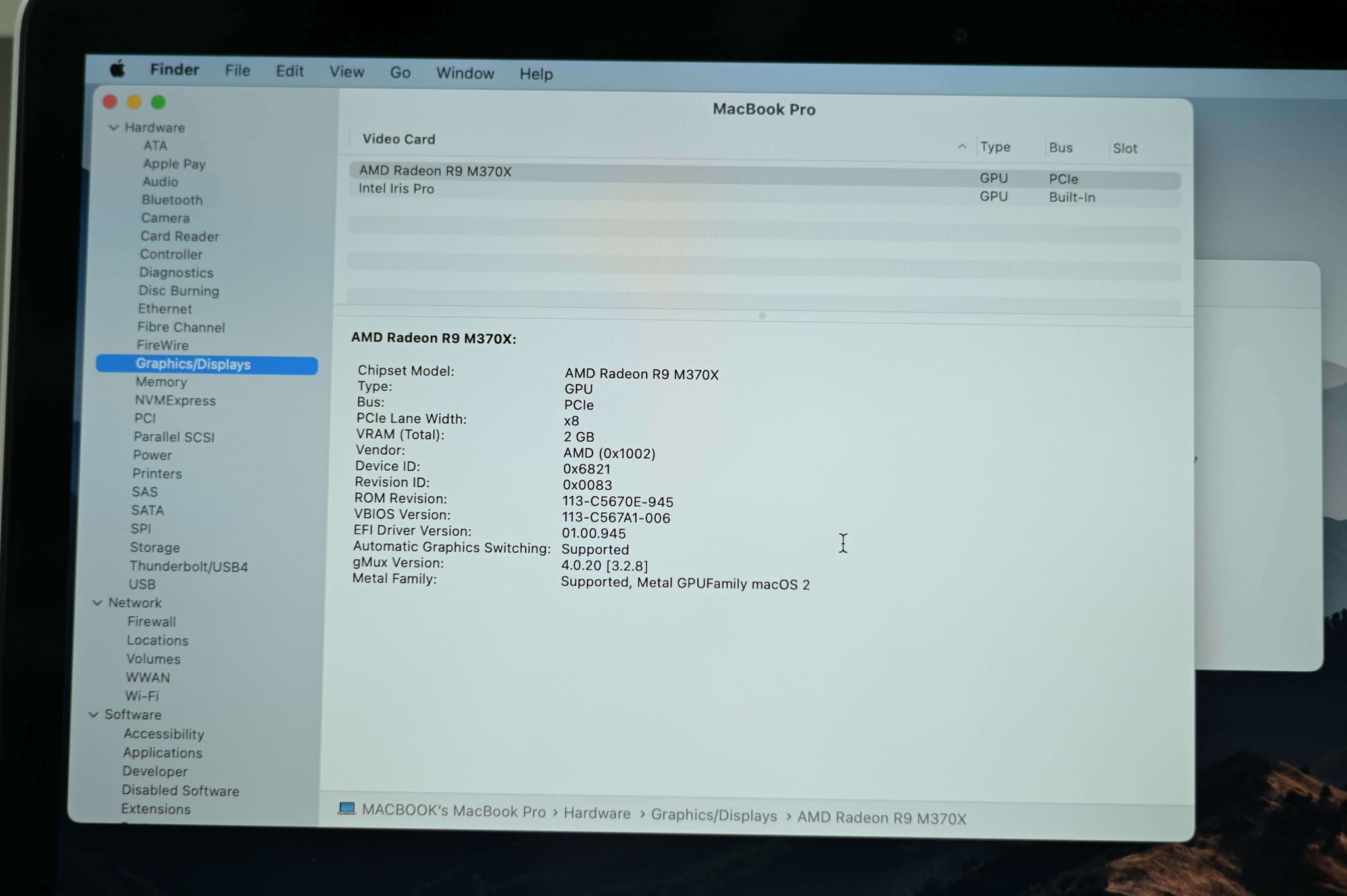Select Ethernet in the sidebar
Screen dimensions: 1347x896
(165, 309)
